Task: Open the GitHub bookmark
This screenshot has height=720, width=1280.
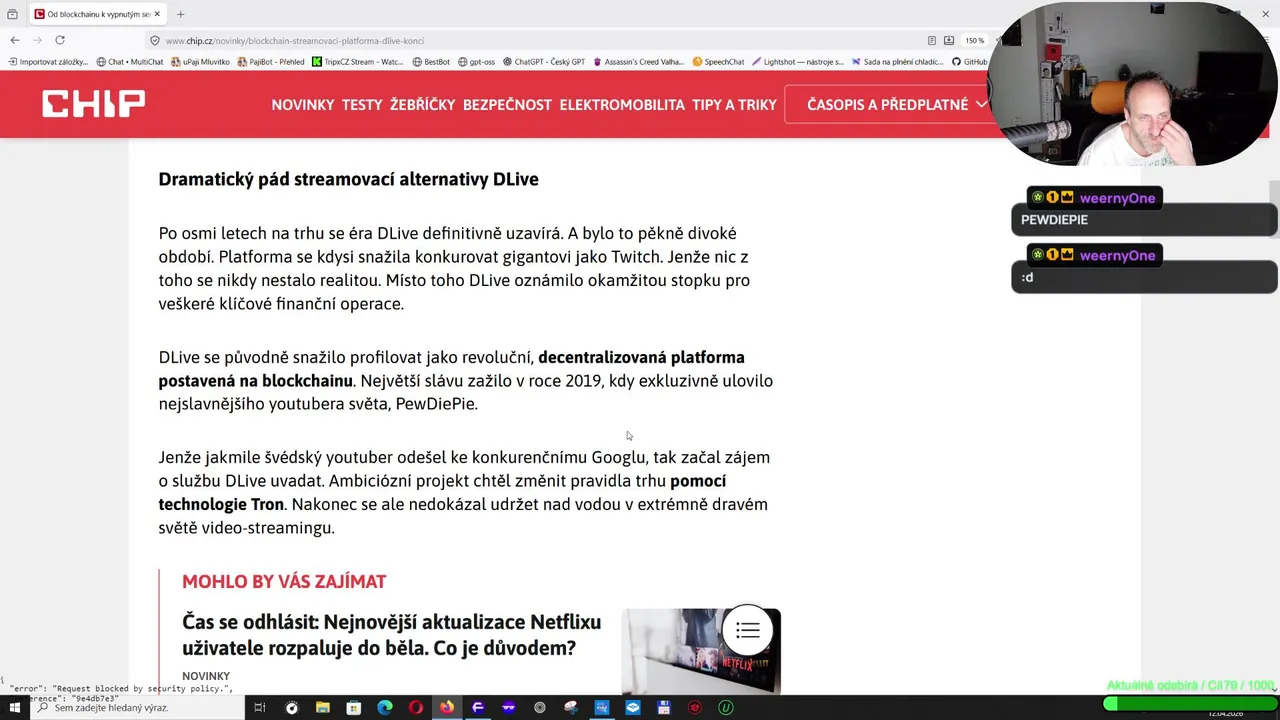Action: pyautogui.click(x=970, y=62)
